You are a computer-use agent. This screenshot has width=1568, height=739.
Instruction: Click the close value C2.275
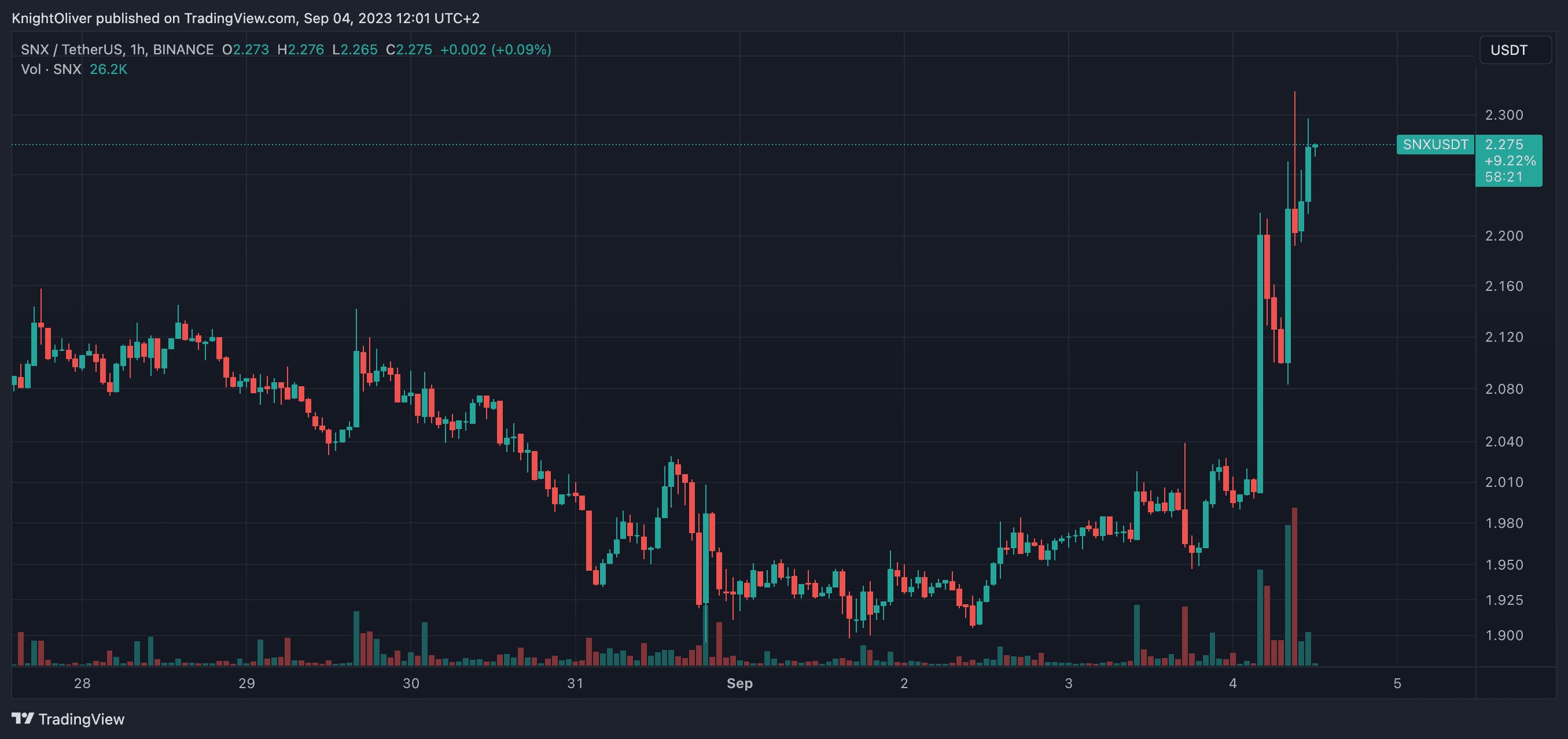(x=409, y=49)
